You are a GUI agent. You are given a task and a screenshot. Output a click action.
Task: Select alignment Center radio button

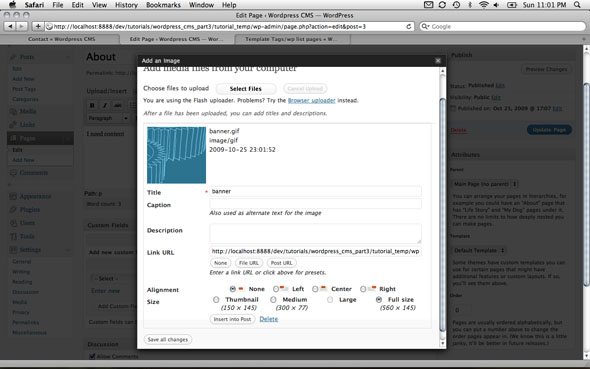point(315,289)
